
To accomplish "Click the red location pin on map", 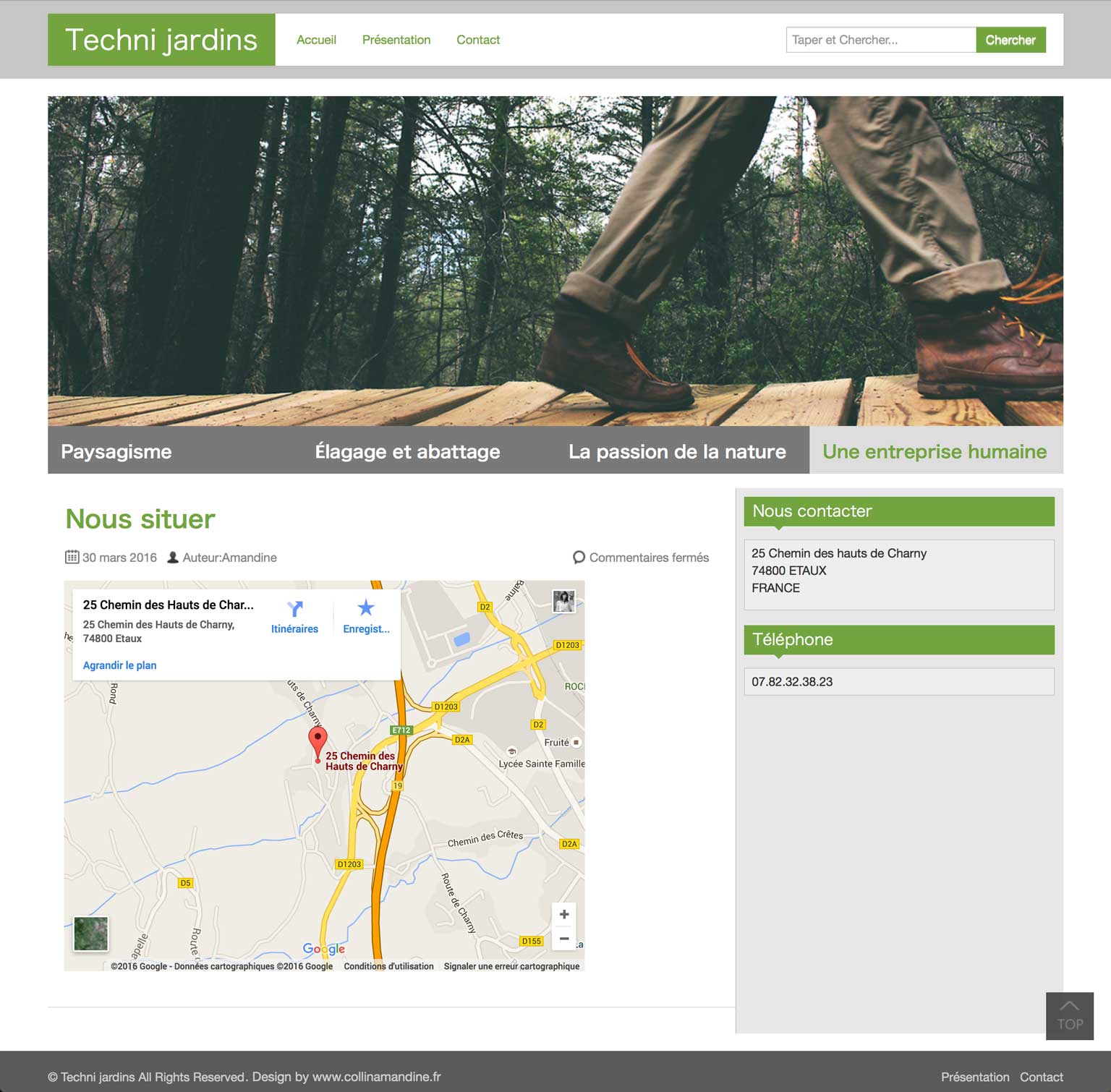I will coord(318,741).
